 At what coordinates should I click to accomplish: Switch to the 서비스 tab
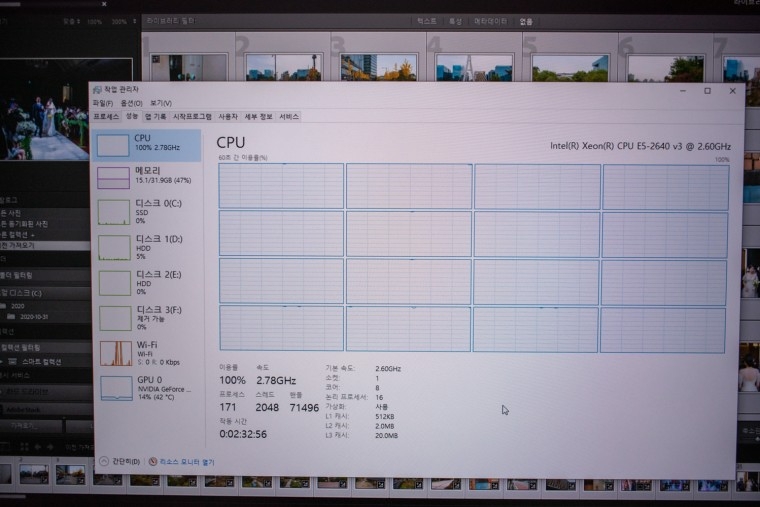pos(289,117)
